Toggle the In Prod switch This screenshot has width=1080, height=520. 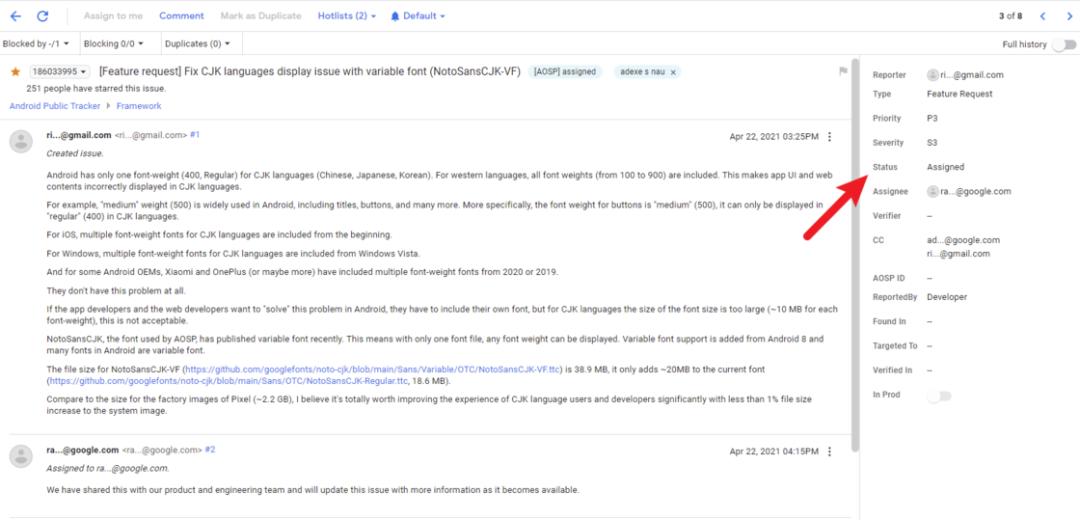[x=939, y=395]
